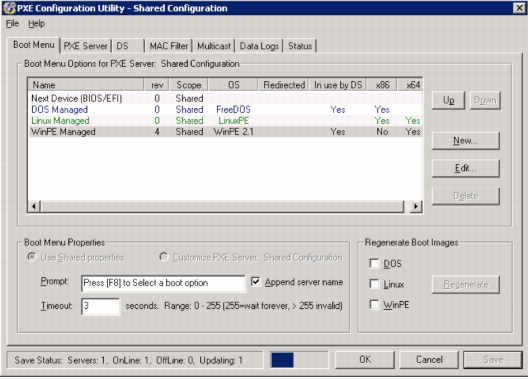Open the Help menu
530x379 pixels.
36,24
